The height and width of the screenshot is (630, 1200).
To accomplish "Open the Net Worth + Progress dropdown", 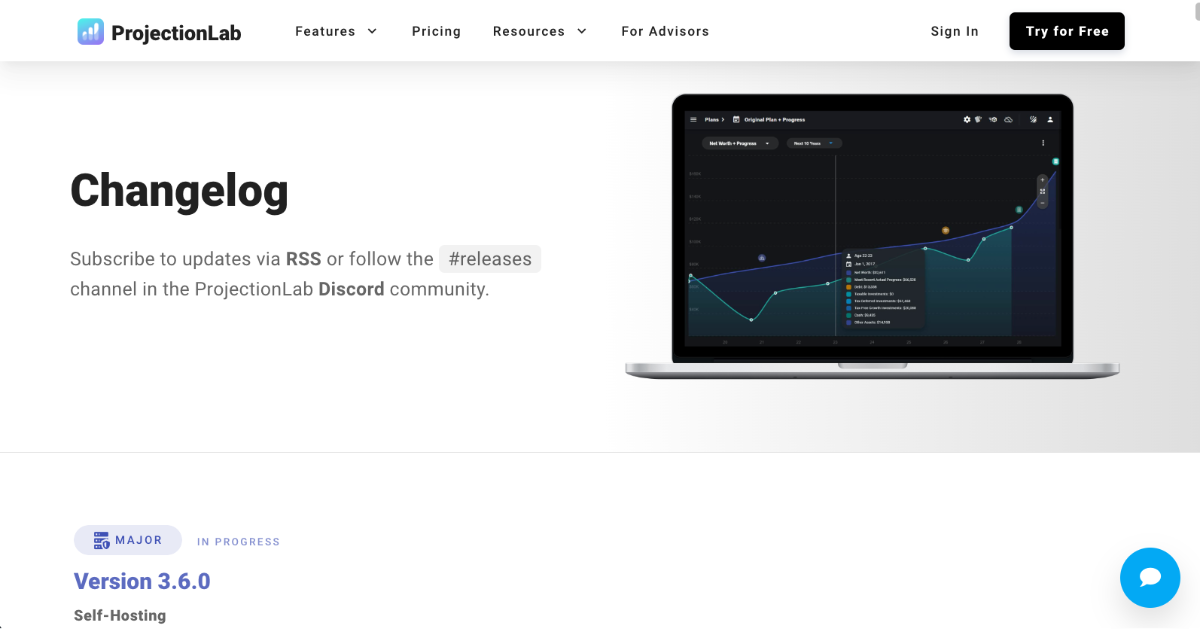I will (x=740, y=143).
